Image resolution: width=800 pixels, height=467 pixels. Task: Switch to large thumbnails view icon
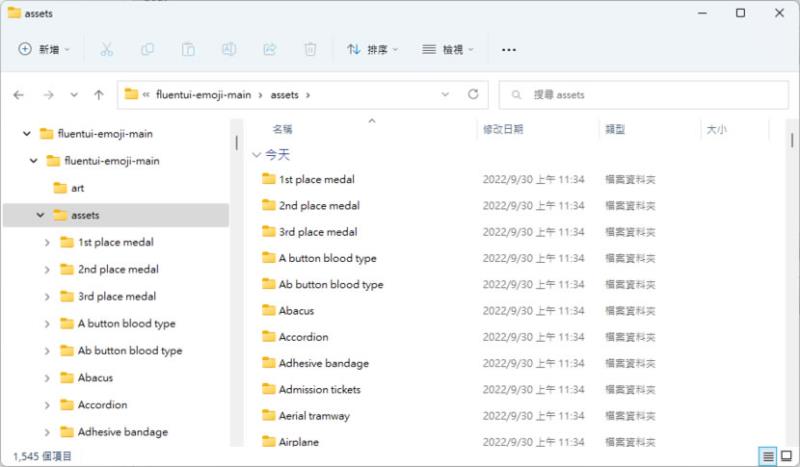tap(786, 456)
